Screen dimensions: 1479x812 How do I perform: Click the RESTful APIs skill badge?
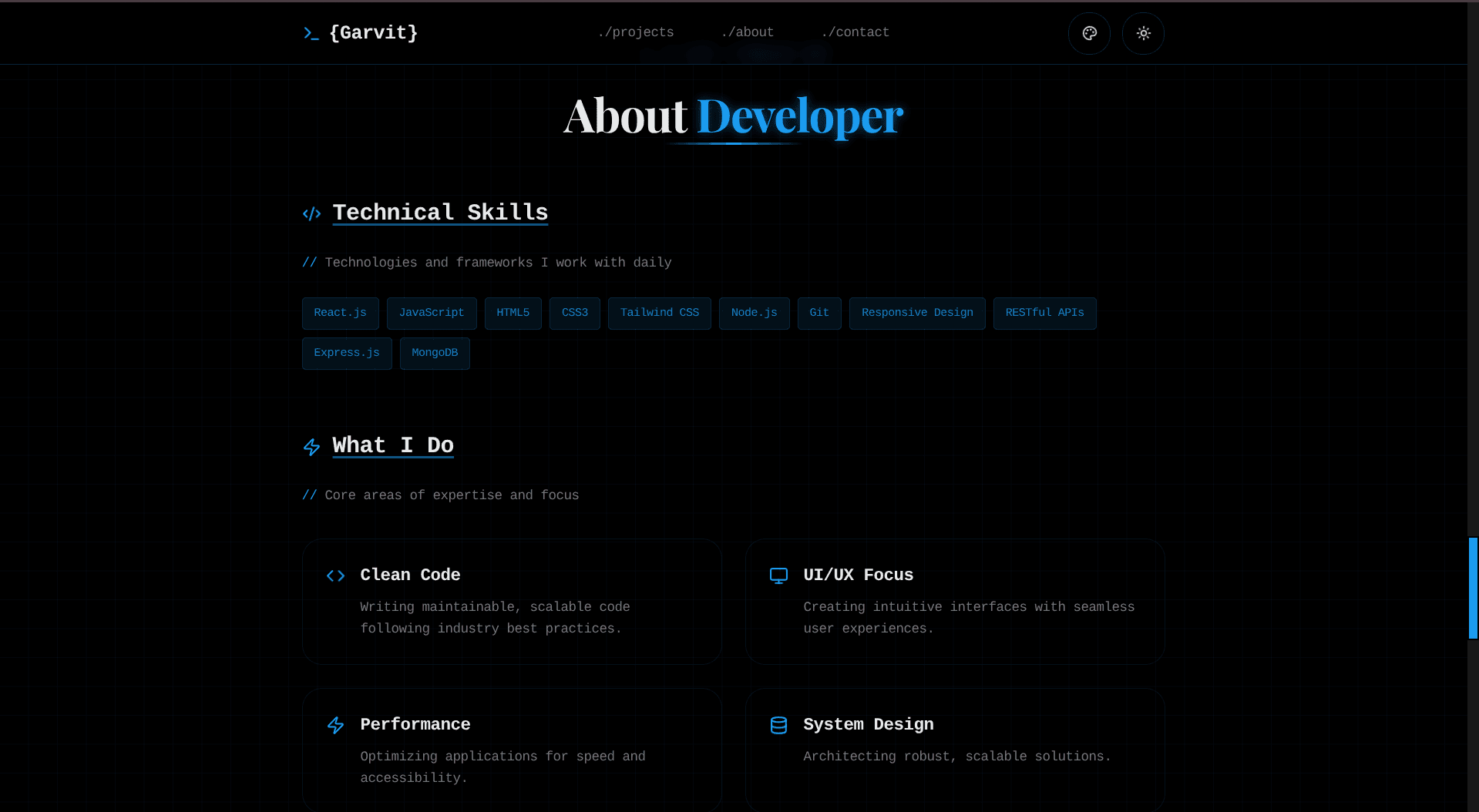(x=1044, y=313)
